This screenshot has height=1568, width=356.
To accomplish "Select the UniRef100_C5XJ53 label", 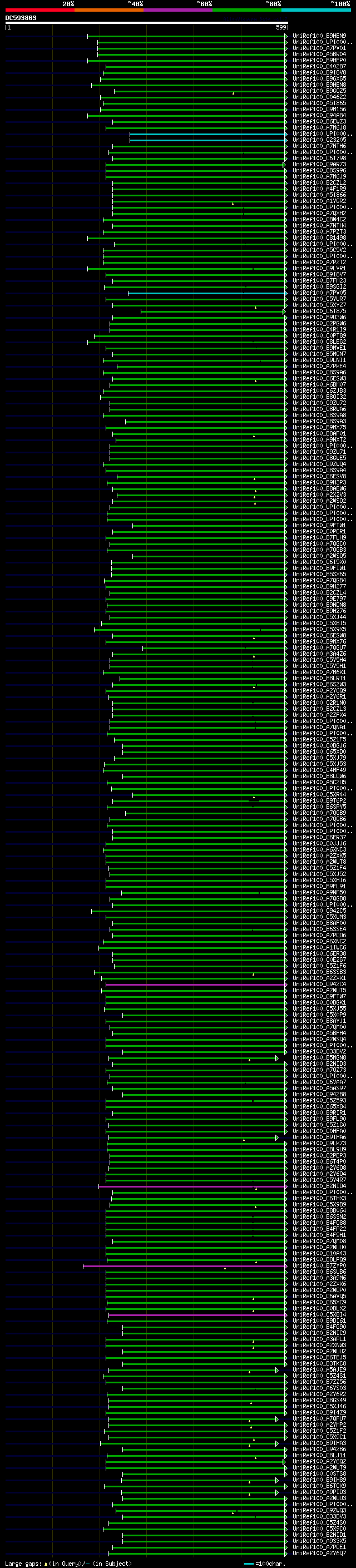I will [319, 764].
